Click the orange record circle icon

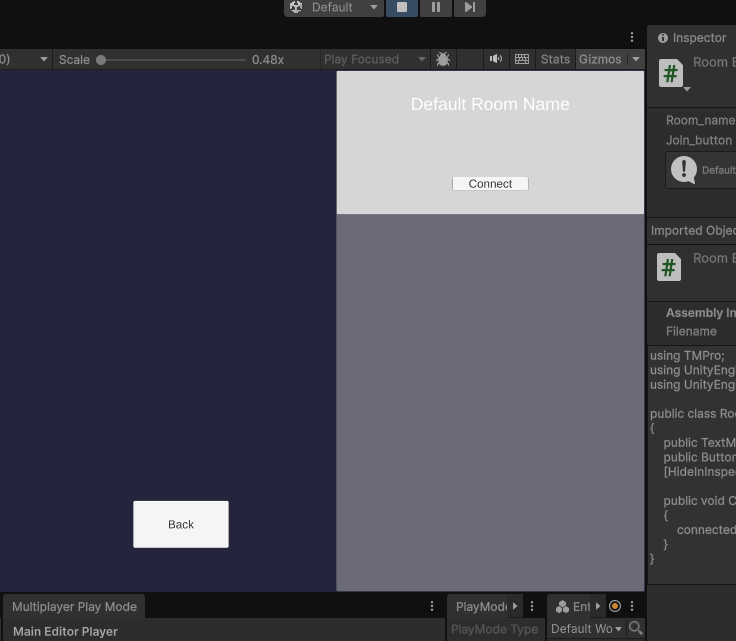[615, 606]
